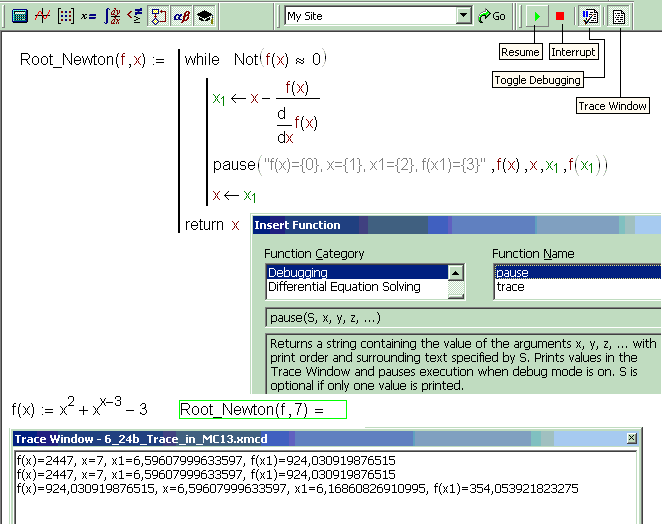Click the last trace line starting f(x)=924
Viewport: 662px width, 524px height.
tap(298, 489)
